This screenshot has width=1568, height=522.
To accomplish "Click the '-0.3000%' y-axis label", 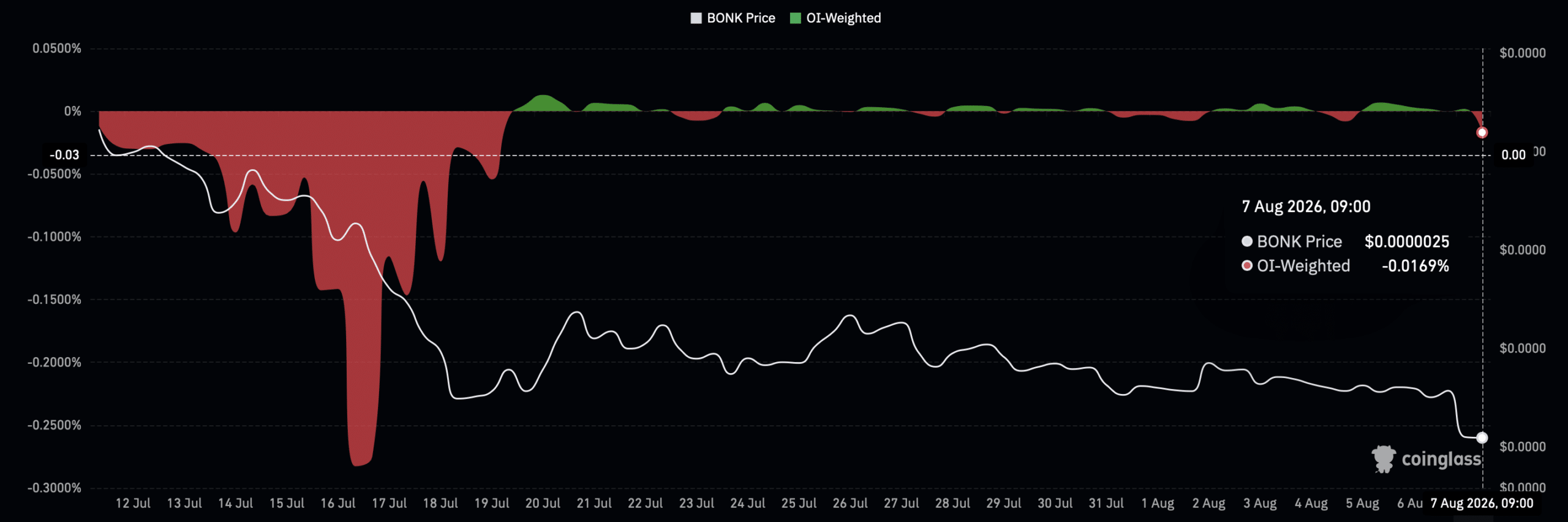I will point(55,488).
